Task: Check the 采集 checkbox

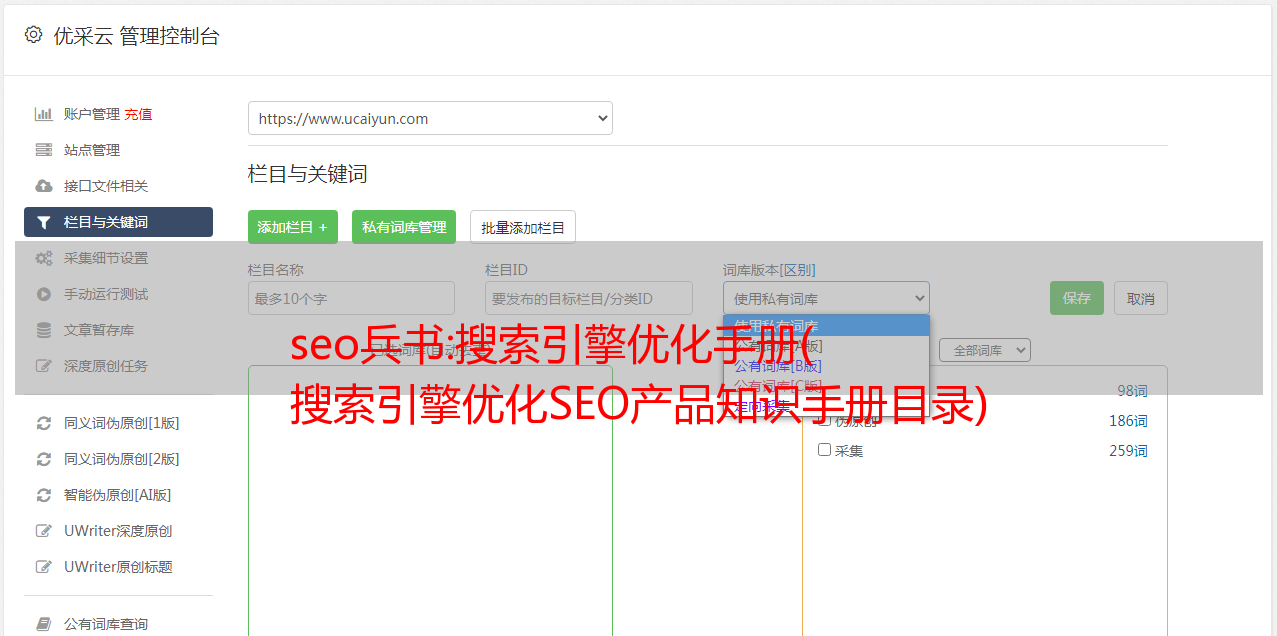Action: (x=824, y=450)
